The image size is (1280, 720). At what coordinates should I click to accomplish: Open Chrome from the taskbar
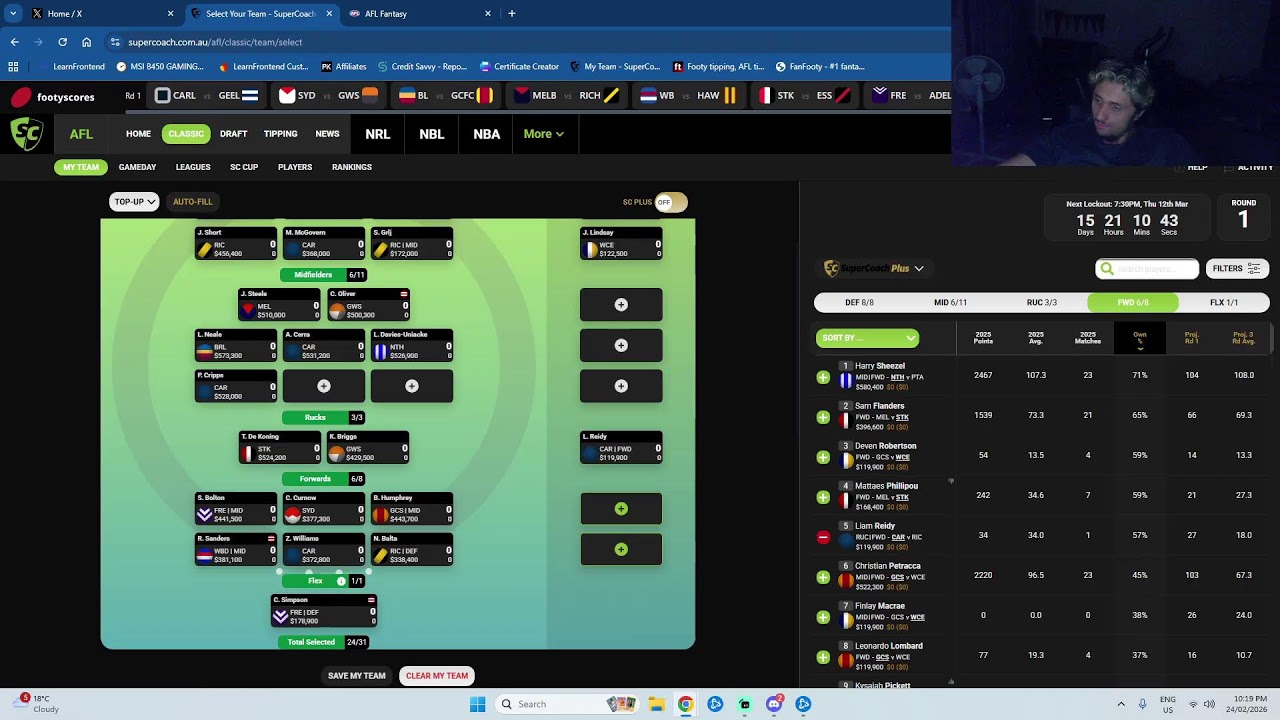pos(685,704)
